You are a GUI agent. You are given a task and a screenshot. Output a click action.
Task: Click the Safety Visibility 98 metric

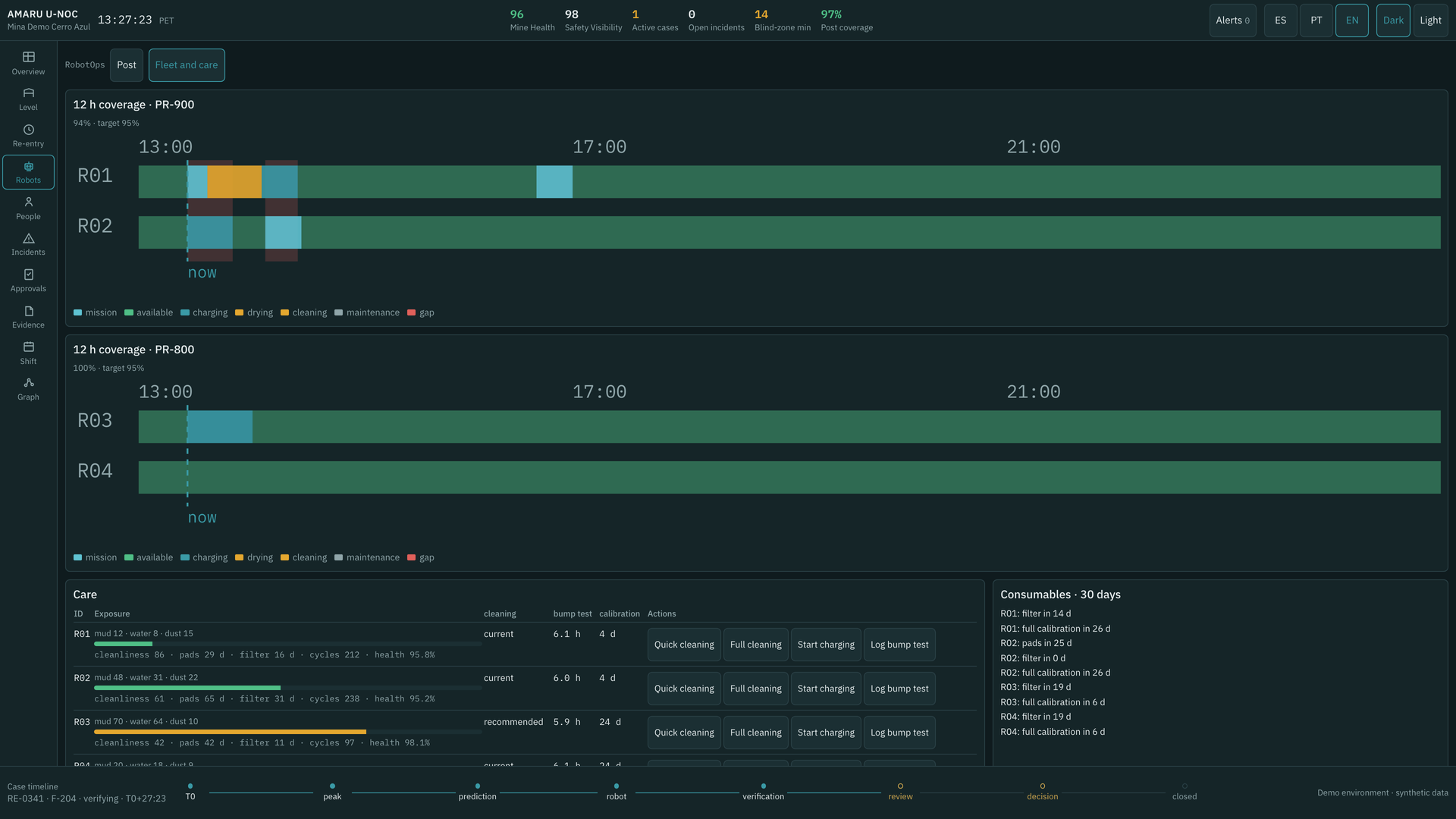point(593,20)
